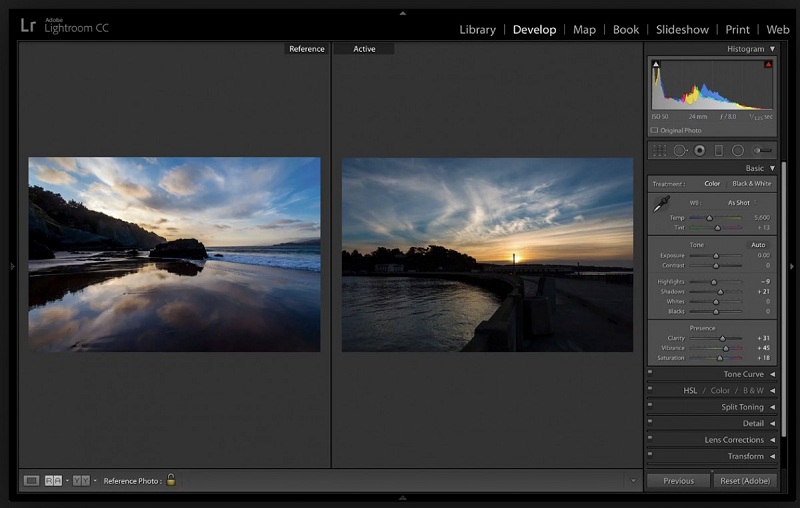This screenshot has width=800, height=508.
Task: Toggle the Tone Curve panel switch
Action: [x=650, y=372]
